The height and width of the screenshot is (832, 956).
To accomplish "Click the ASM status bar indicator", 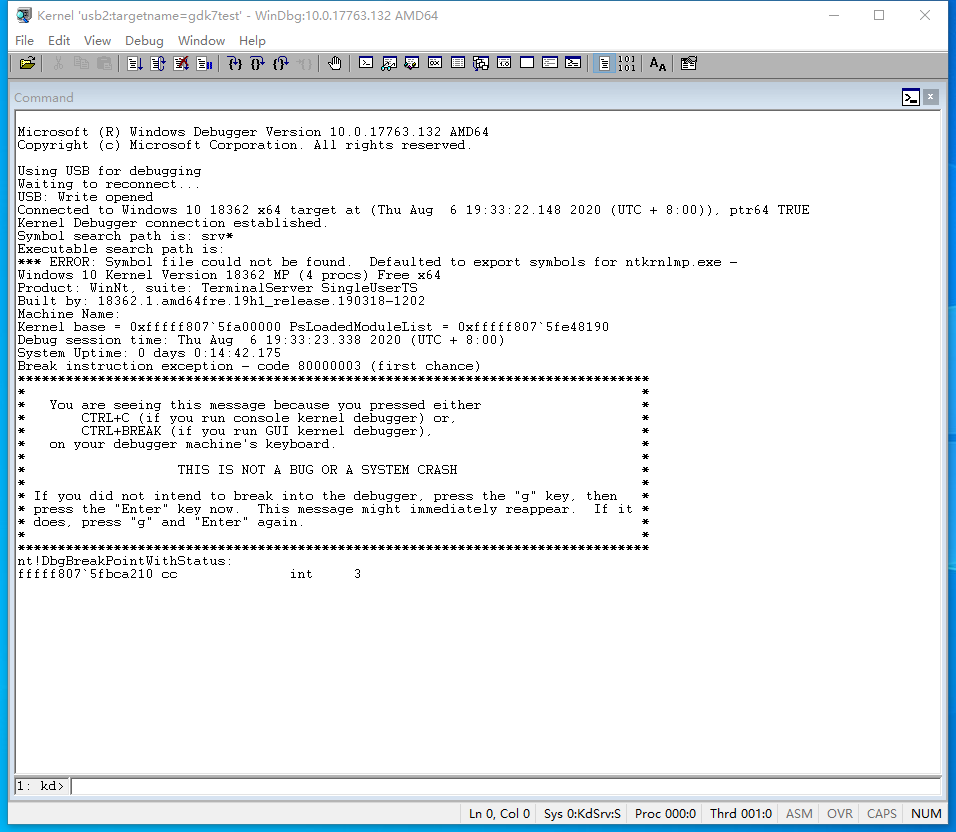I will (799, 814).
